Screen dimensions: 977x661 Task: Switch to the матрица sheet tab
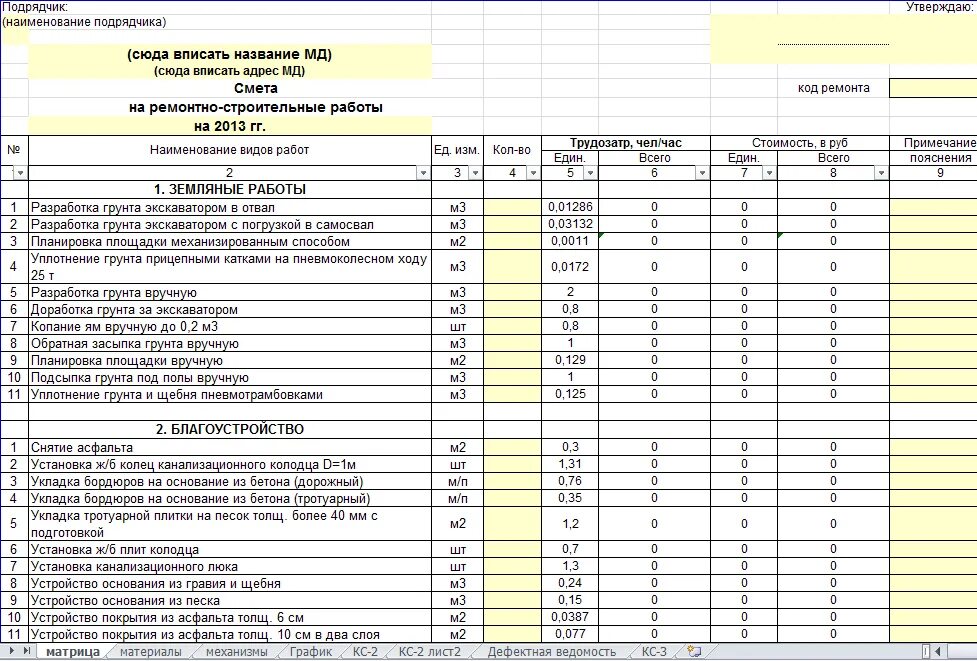72,652
